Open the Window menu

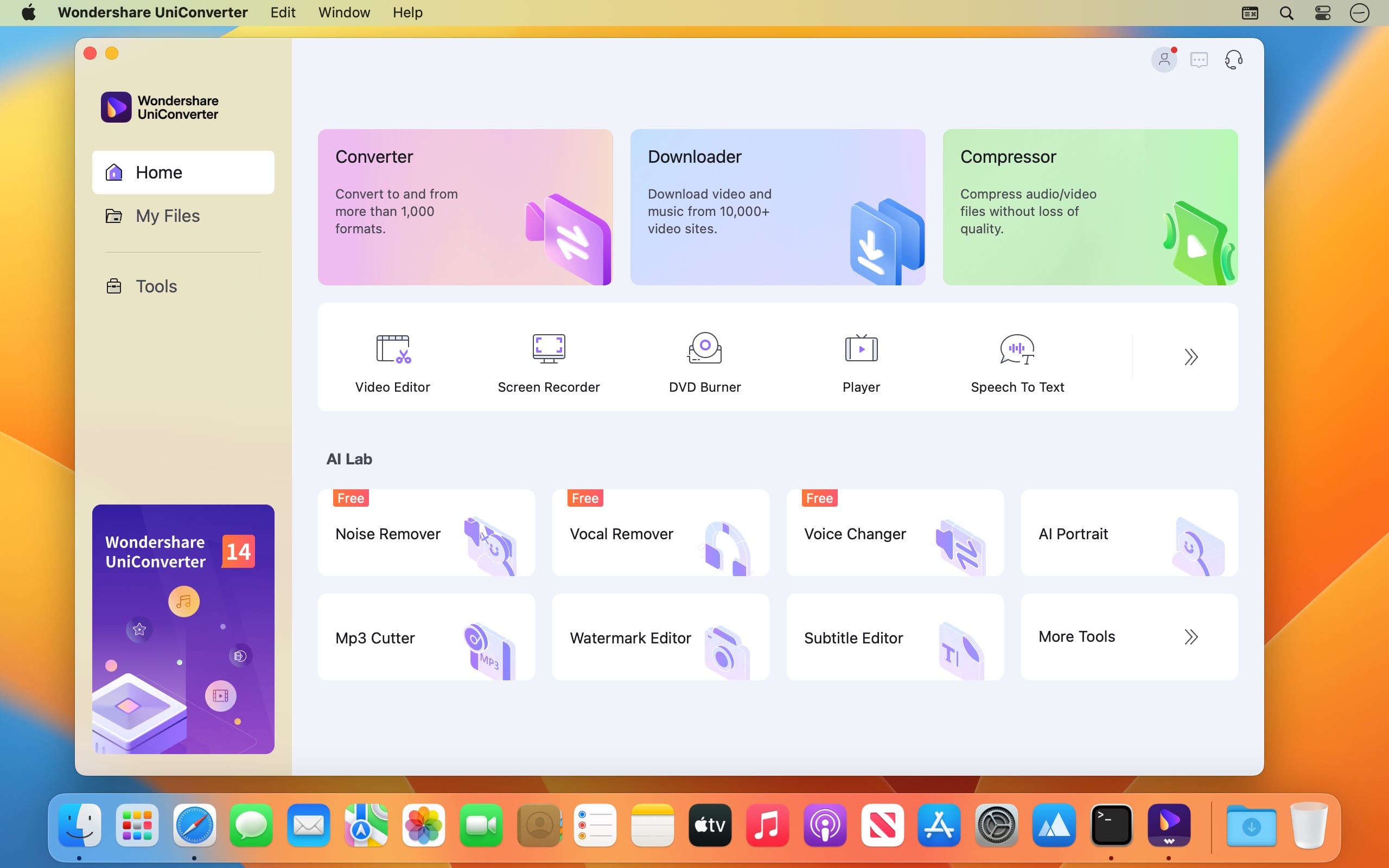click(344, 12)
